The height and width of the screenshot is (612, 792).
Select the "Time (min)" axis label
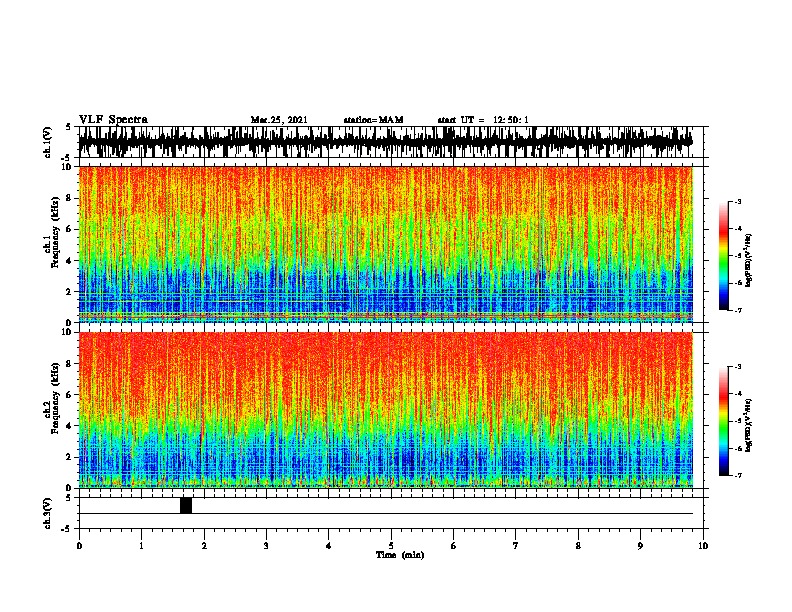point(400,555)
